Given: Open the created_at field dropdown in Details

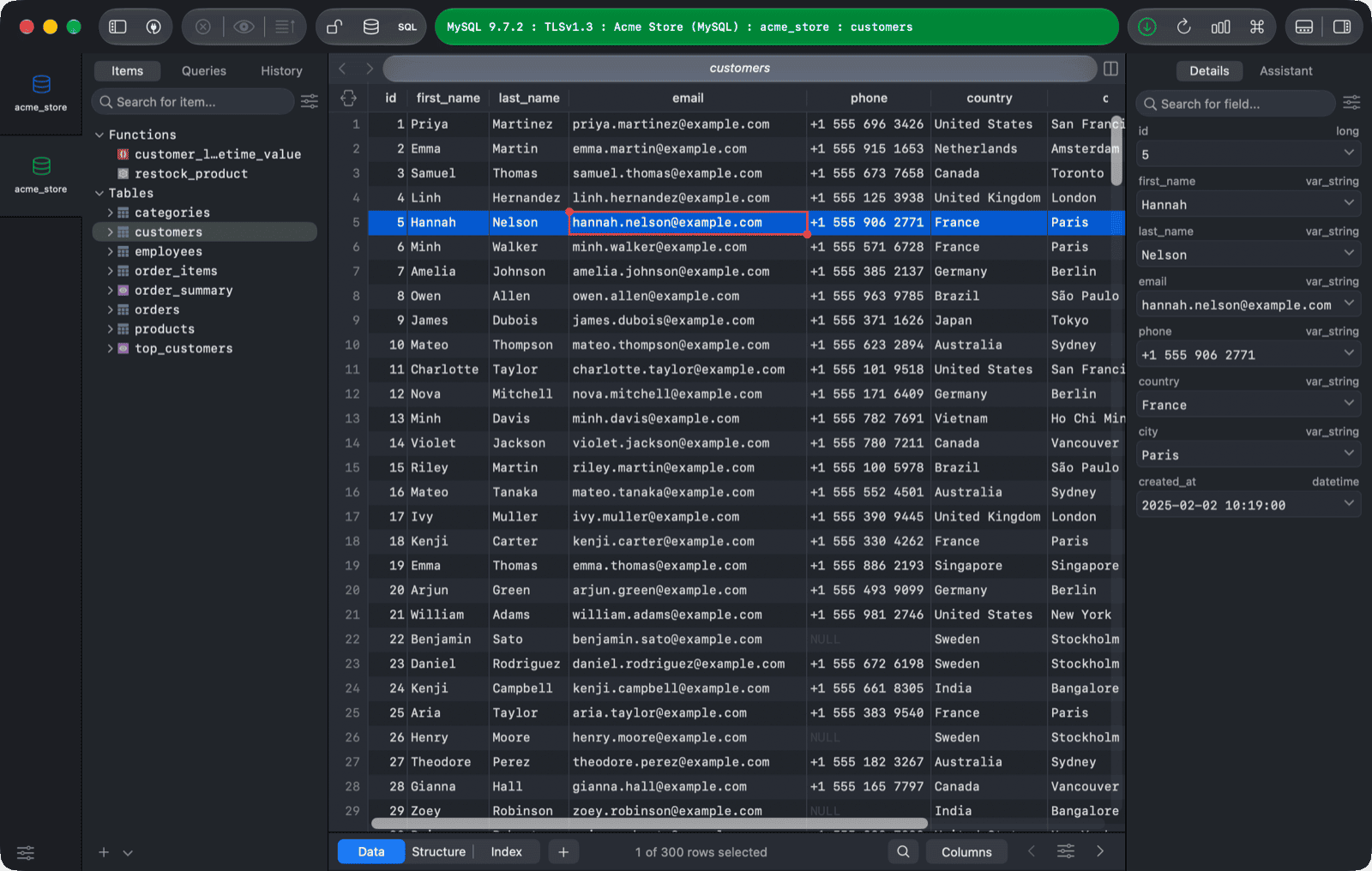Looking at the screenshot, I should click(x=1349, y=504).
